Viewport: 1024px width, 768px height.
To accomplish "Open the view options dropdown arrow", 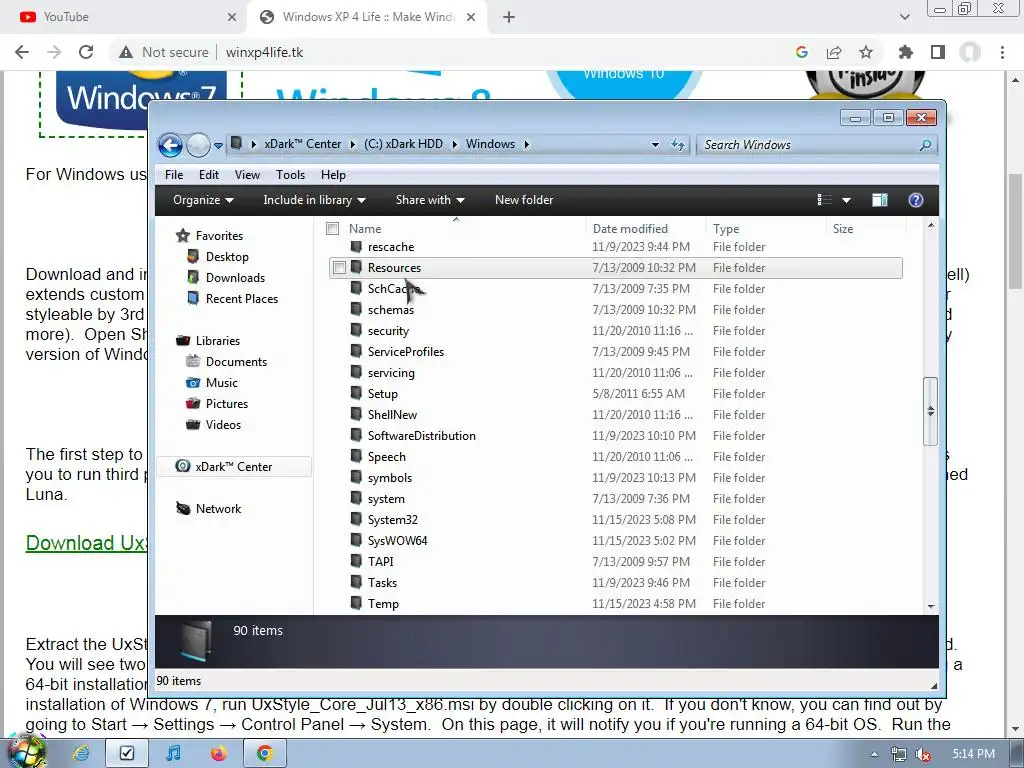I will 846,200.
